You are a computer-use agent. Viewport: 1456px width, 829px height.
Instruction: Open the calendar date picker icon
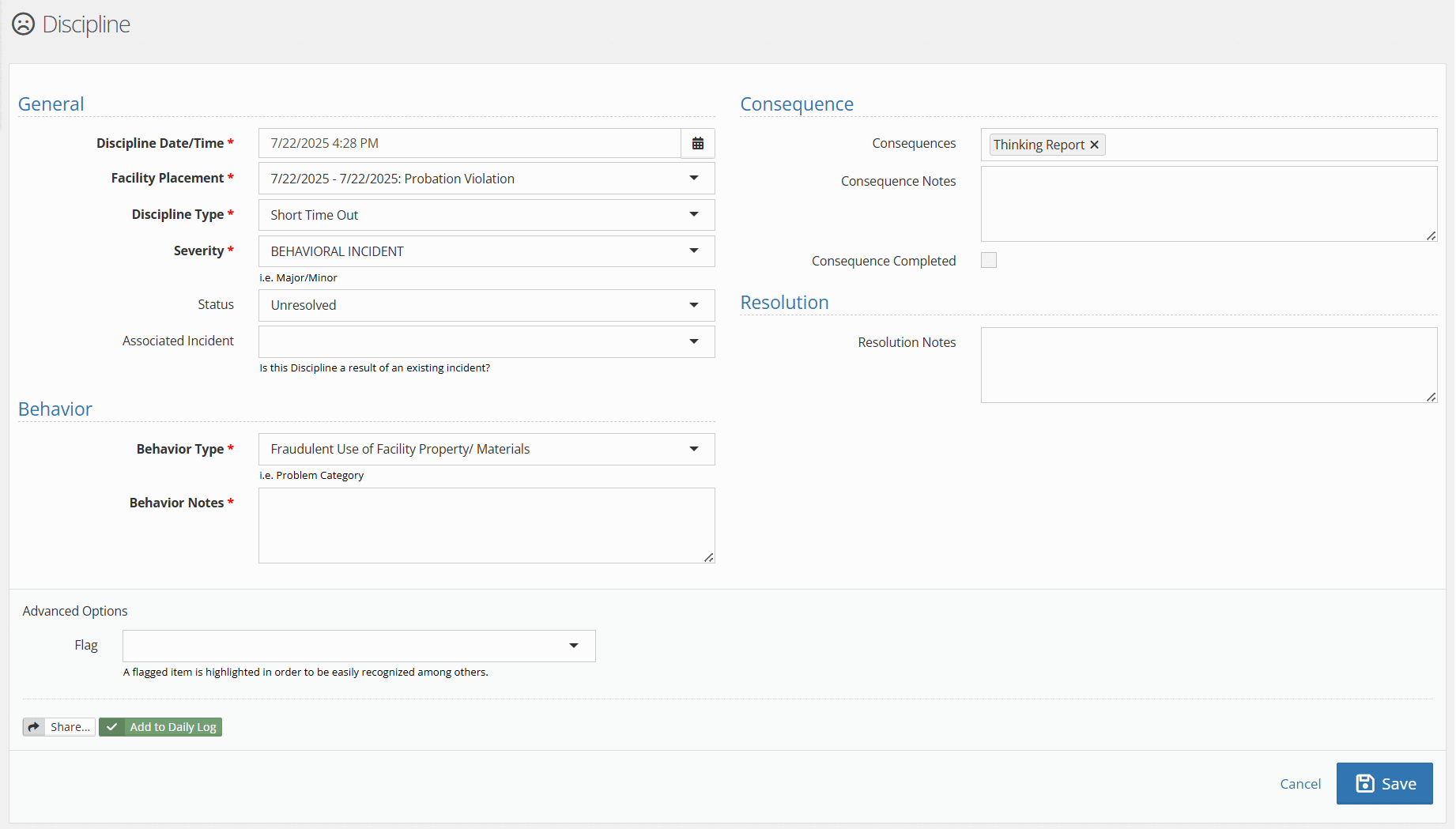pyautogui.click(x=698, y=144)
